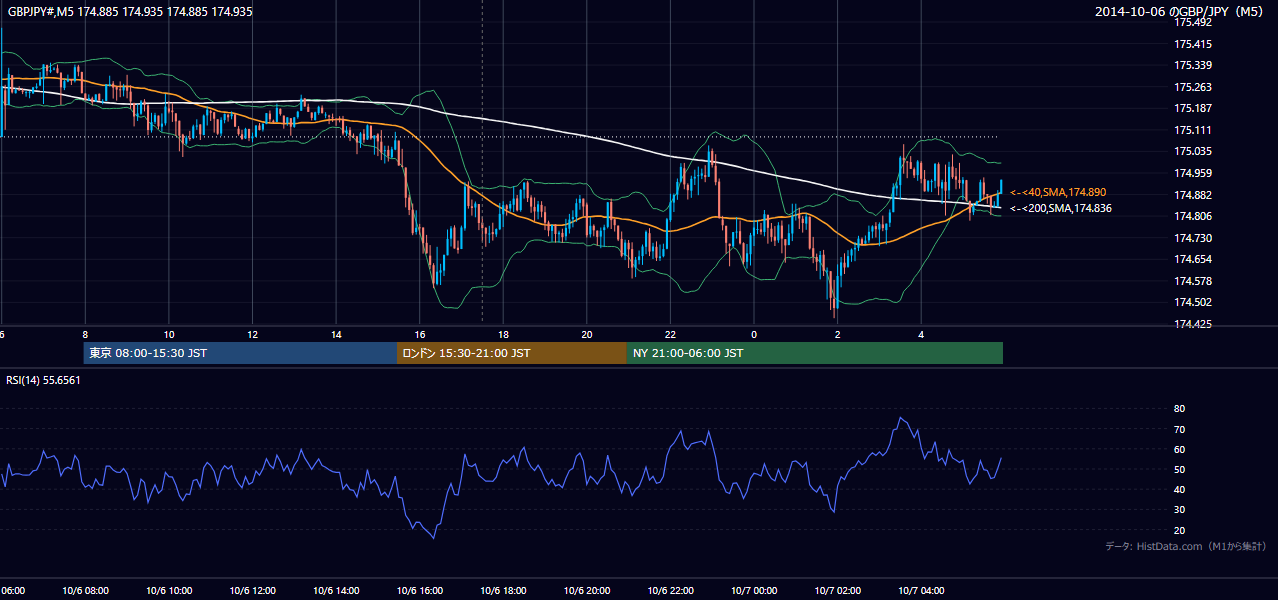Click price axis value 174.730
Viewport: 1278px width, 600px height.
point(1193,238)
